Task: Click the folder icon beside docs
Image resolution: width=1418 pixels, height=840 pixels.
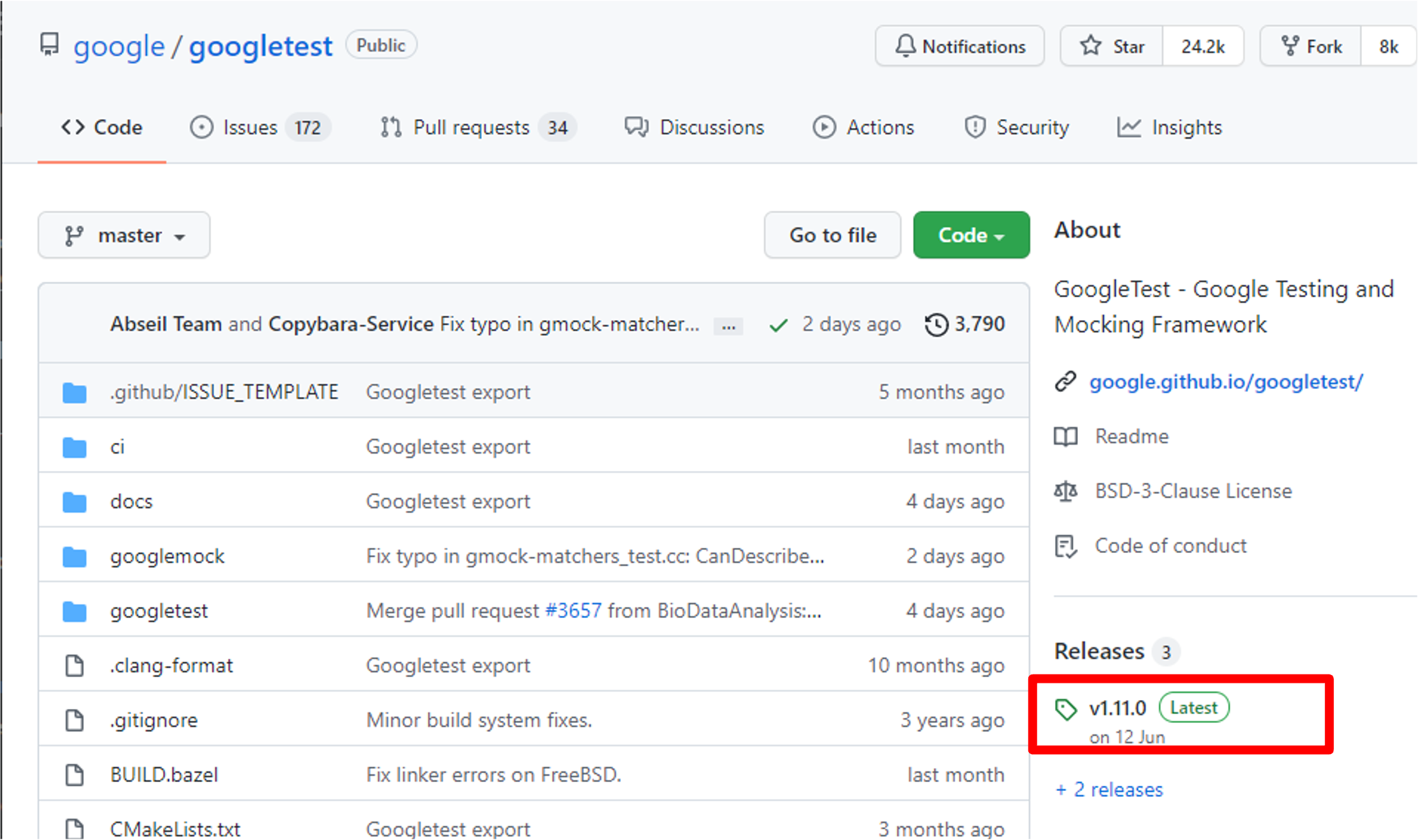Action: pyautogui.click(x=74, y=502)
